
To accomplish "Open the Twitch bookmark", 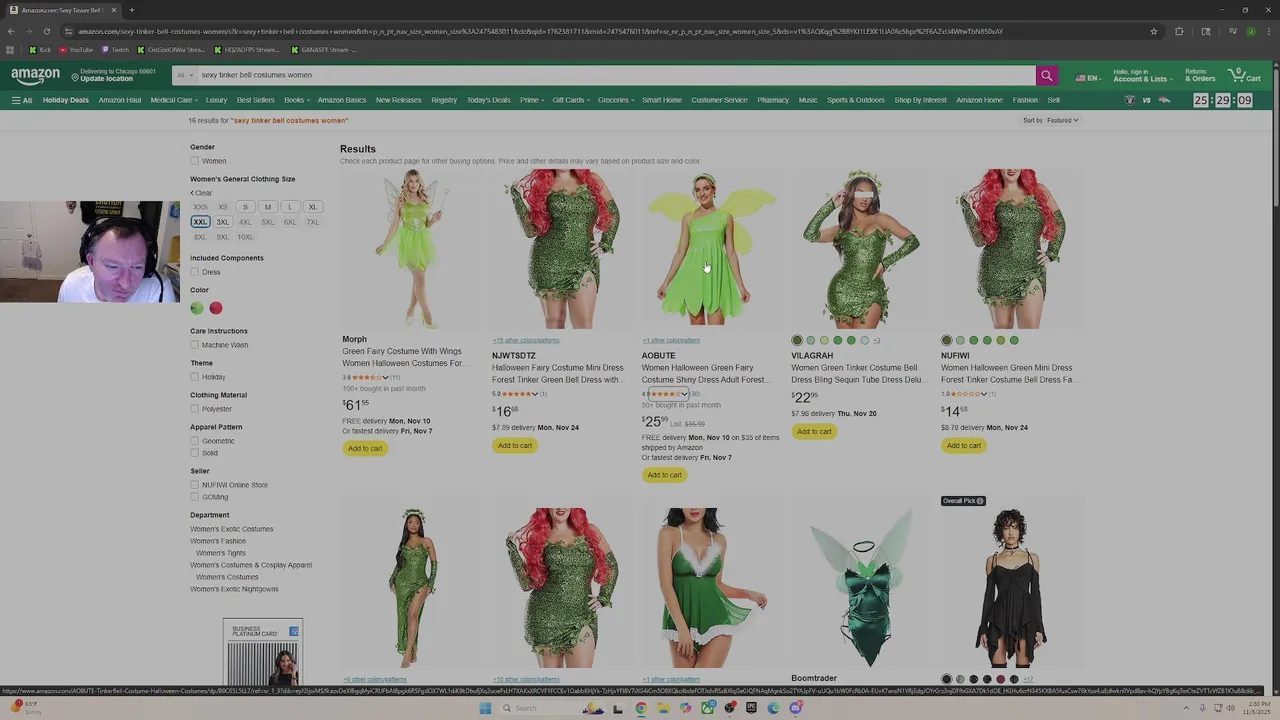I will pyautogui.click(x=115, y=49).
